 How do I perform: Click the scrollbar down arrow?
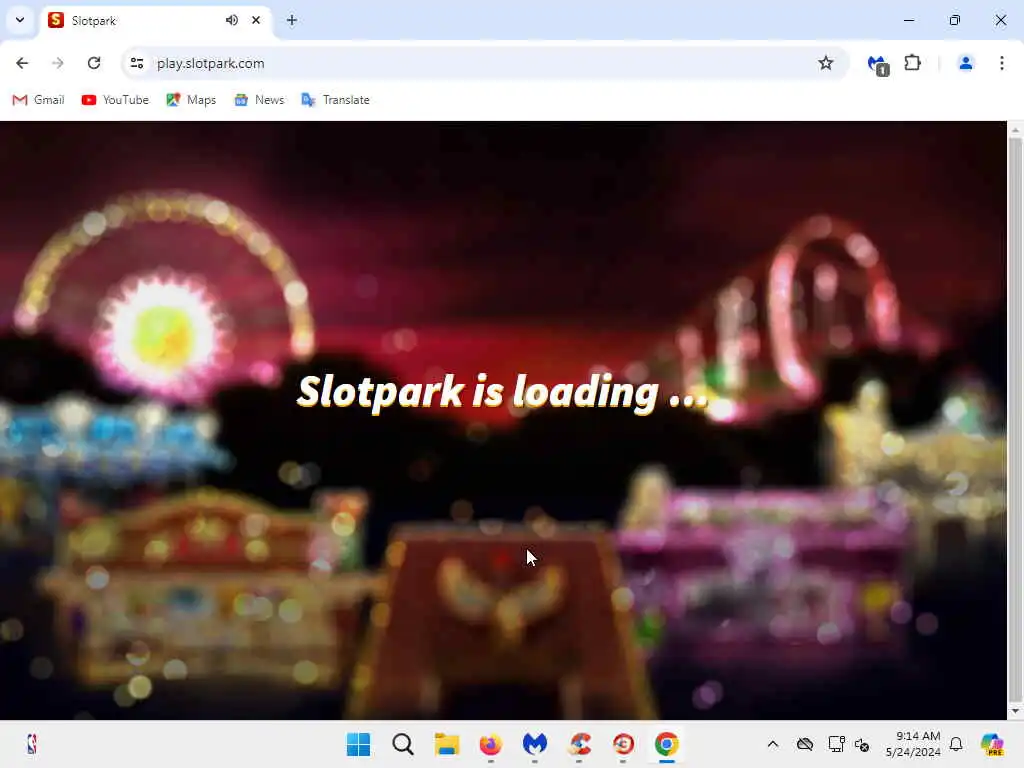point(1015,711)
